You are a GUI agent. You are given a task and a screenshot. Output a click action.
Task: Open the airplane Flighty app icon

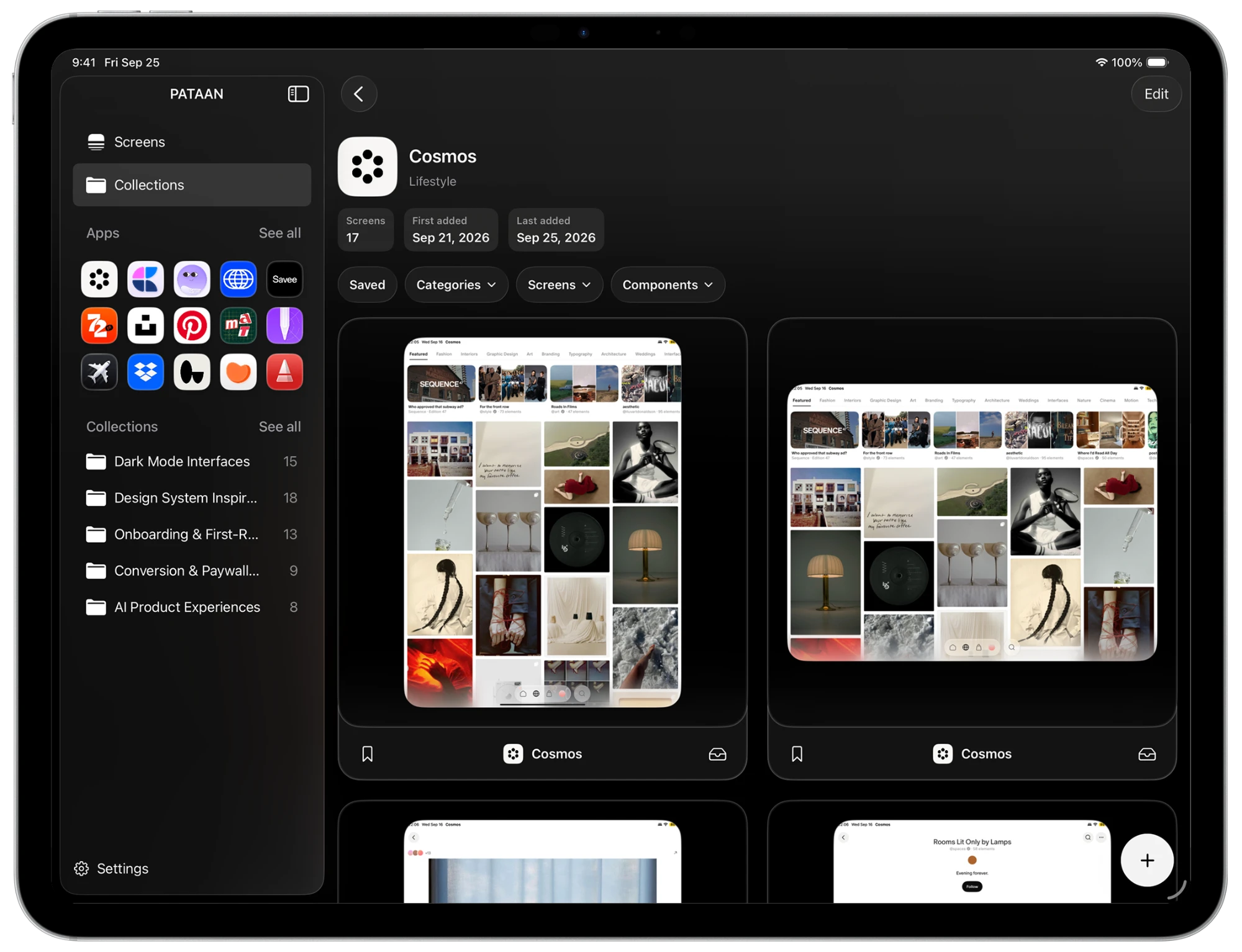(x=99, y=372)
